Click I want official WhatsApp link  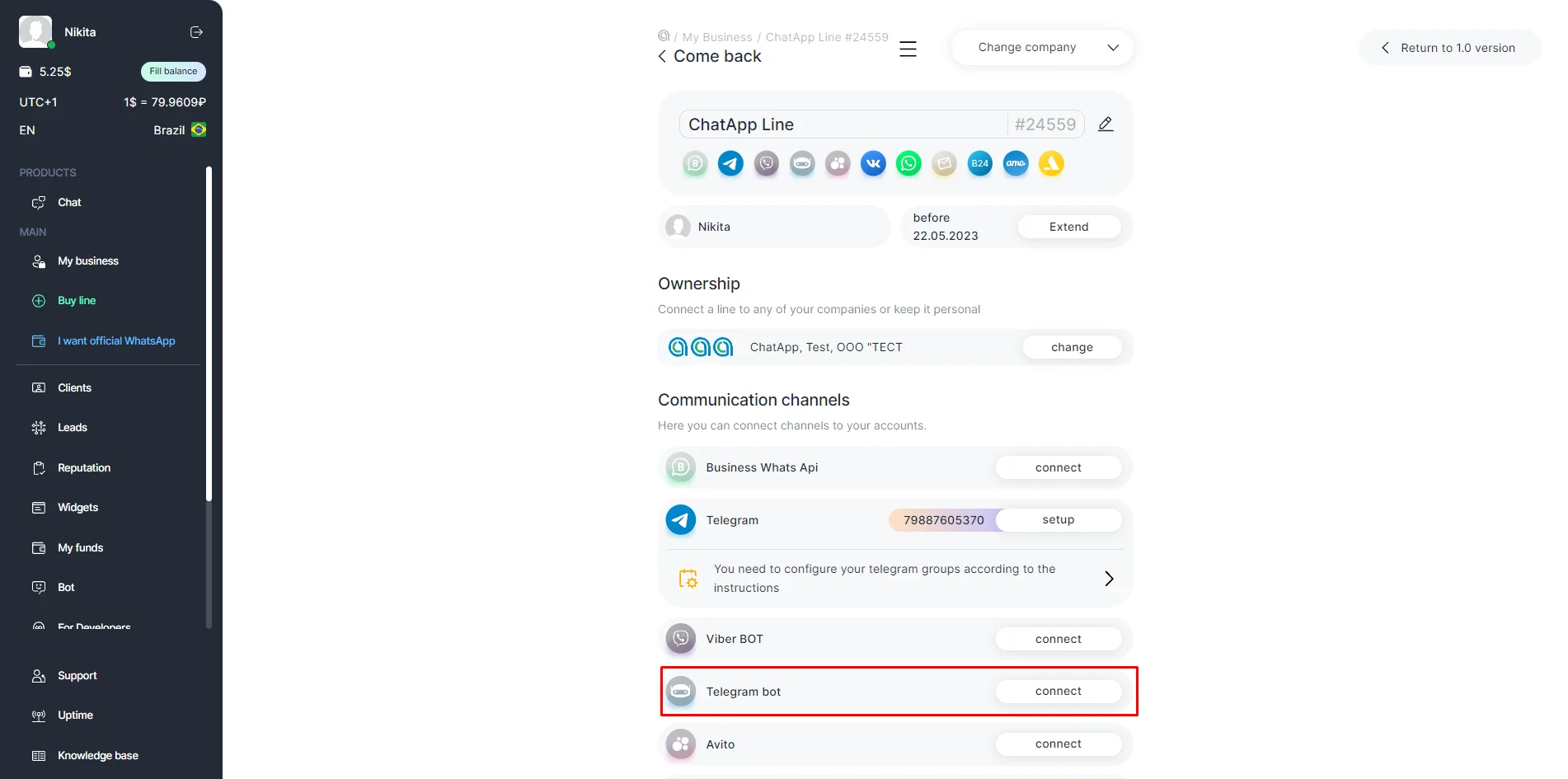tap(116, 340)
